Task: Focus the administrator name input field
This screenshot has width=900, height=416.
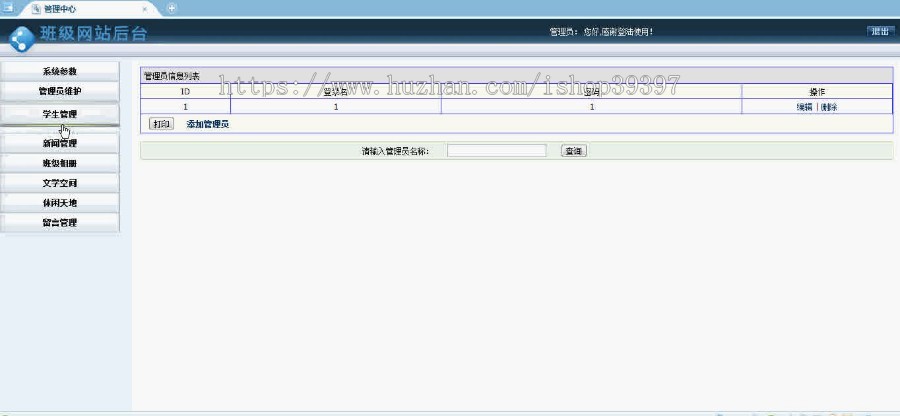Action: pyautogui.click(x=496, y=150)
